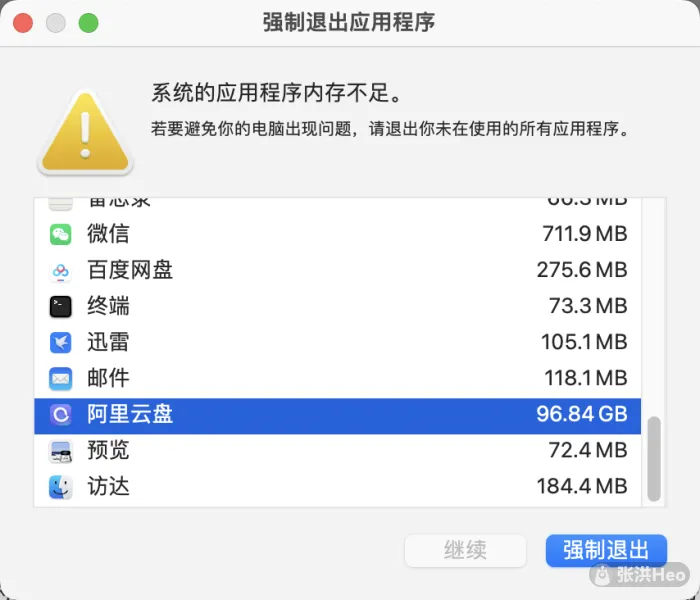
Task: Click the app list vertical scrollbar thumb
Action: pyautogui.click(x=654, y=459)
